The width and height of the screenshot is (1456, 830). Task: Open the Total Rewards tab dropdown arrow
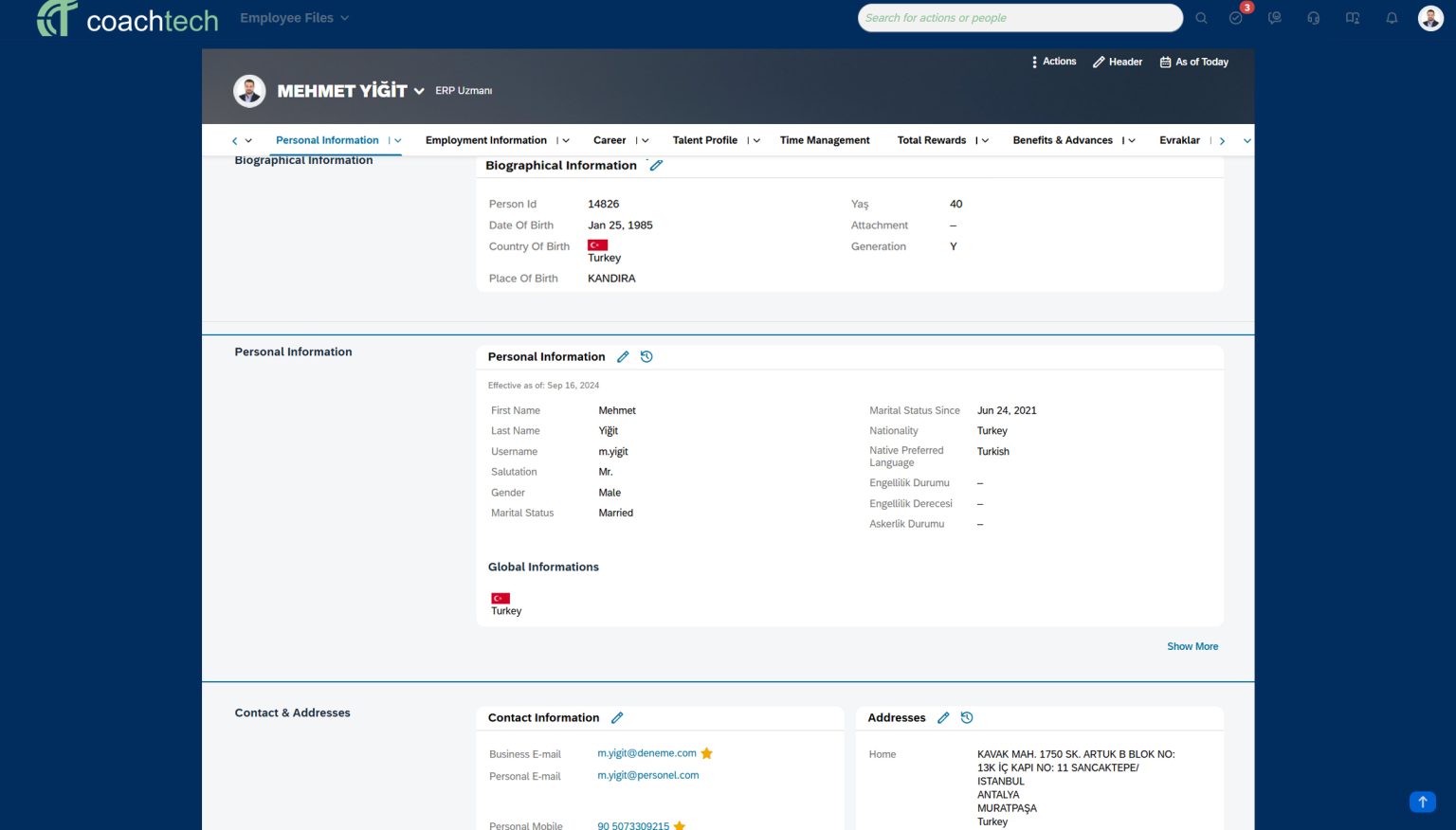pyautogui.click(x=985, y=141)
